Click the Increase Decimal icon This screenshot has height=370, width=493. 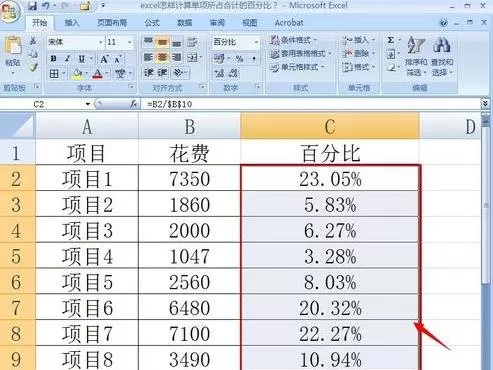219,73
